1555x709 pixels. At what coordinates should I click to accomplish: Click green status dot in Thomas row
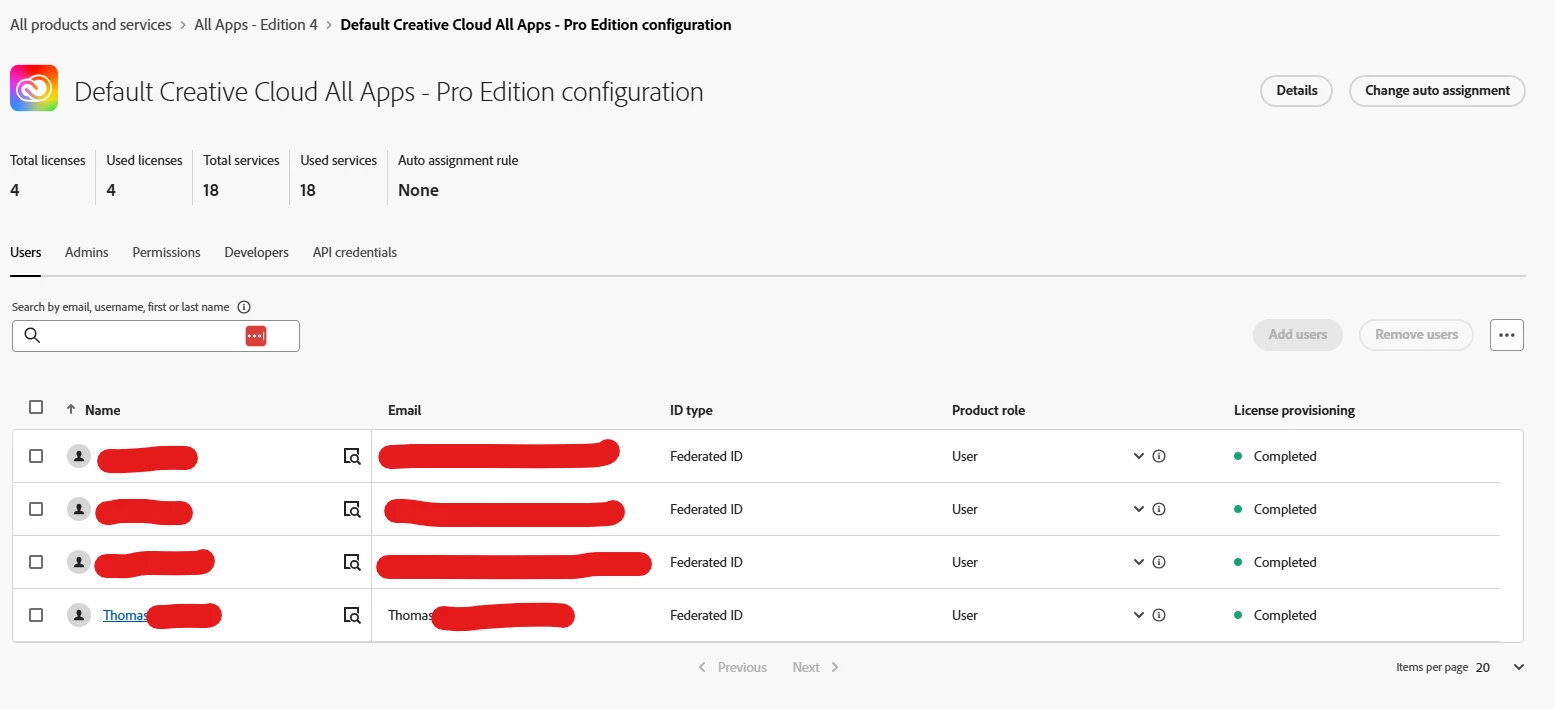coord(1238,615)
